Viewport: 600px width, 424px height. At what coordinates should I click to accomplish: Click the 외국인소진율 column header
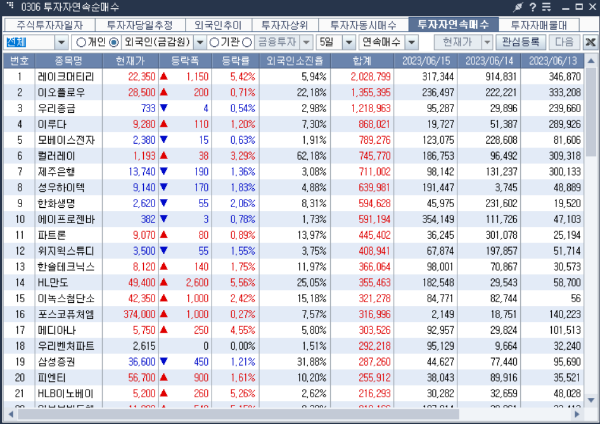point(295,61)
